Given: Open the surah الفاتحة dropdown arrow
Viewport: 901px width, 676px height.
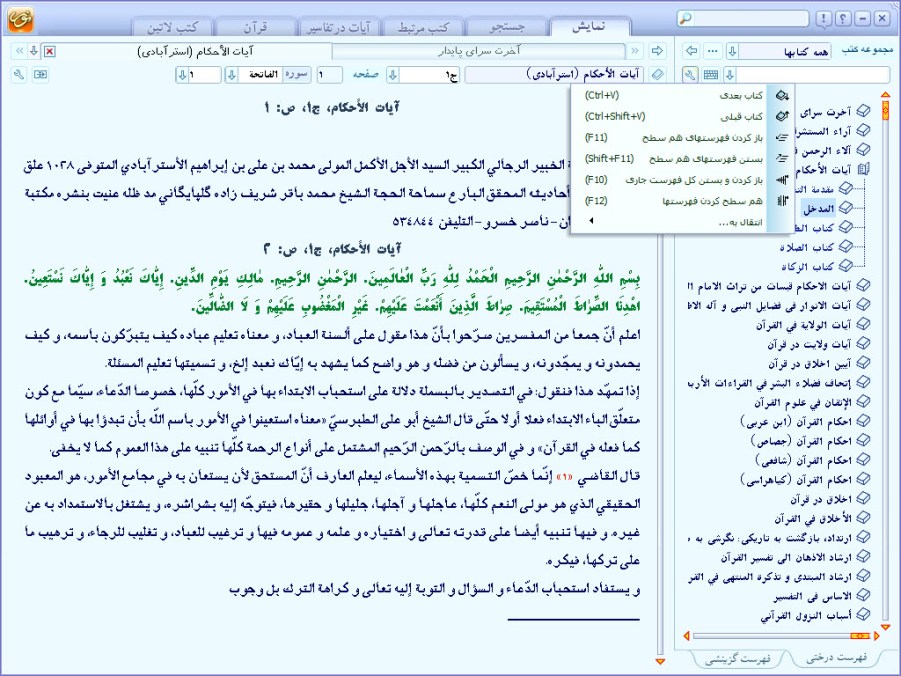Looking at the screenshot, I should coord(232,75).
